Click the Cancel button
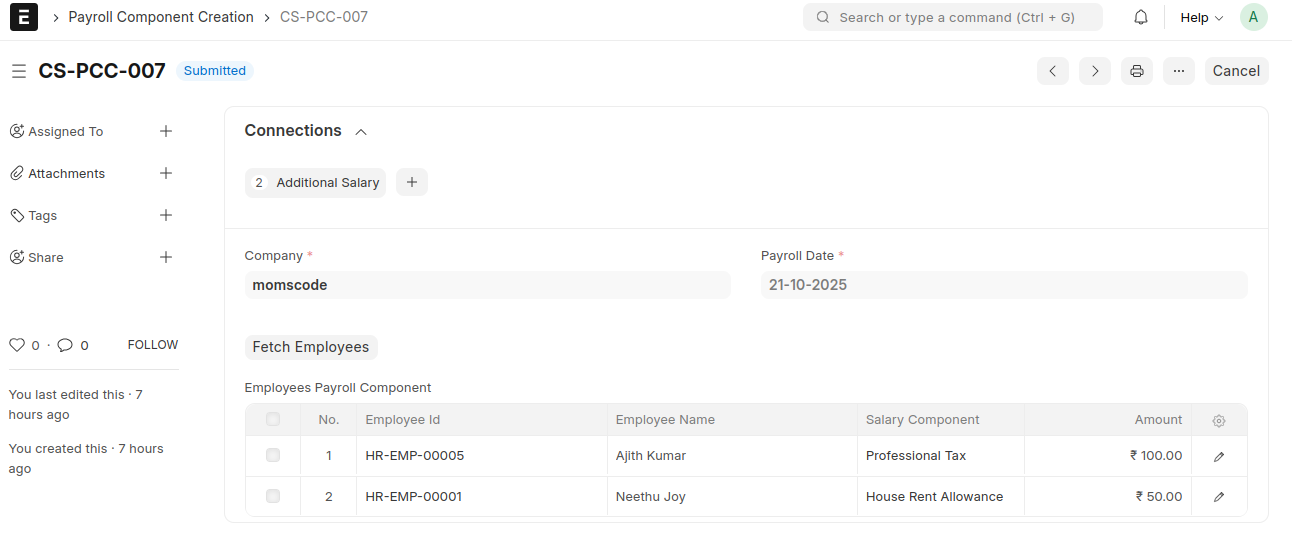1292x549 pixels. tap(1236, 71)
